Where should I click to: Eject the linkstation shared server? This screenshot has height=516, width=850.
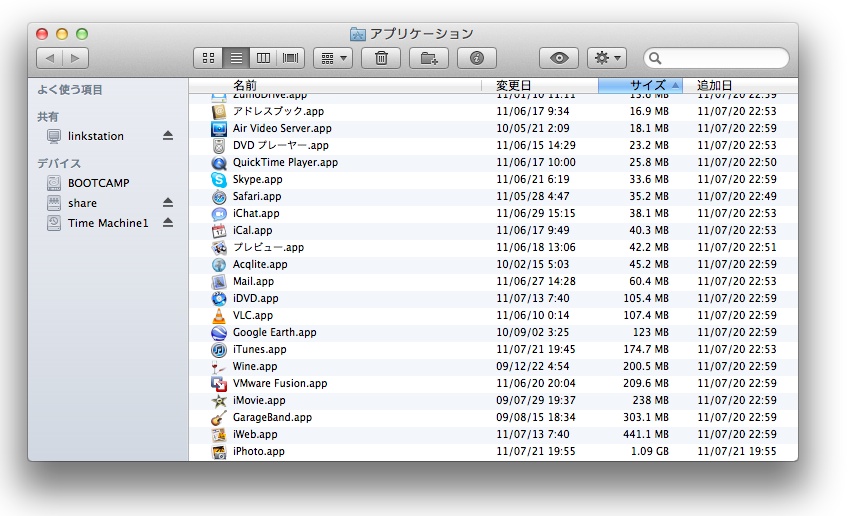168,136
